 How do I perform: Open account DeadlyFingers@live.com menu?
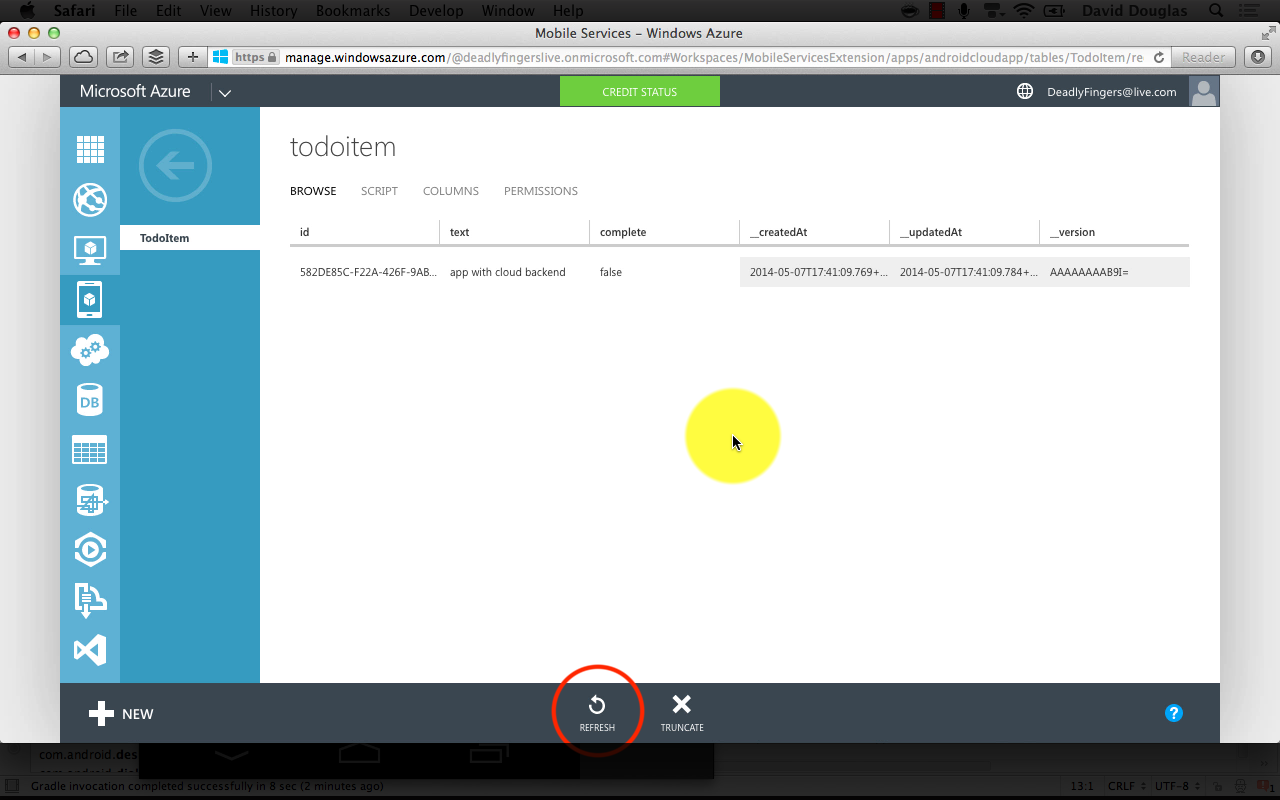click(1112, 92)
